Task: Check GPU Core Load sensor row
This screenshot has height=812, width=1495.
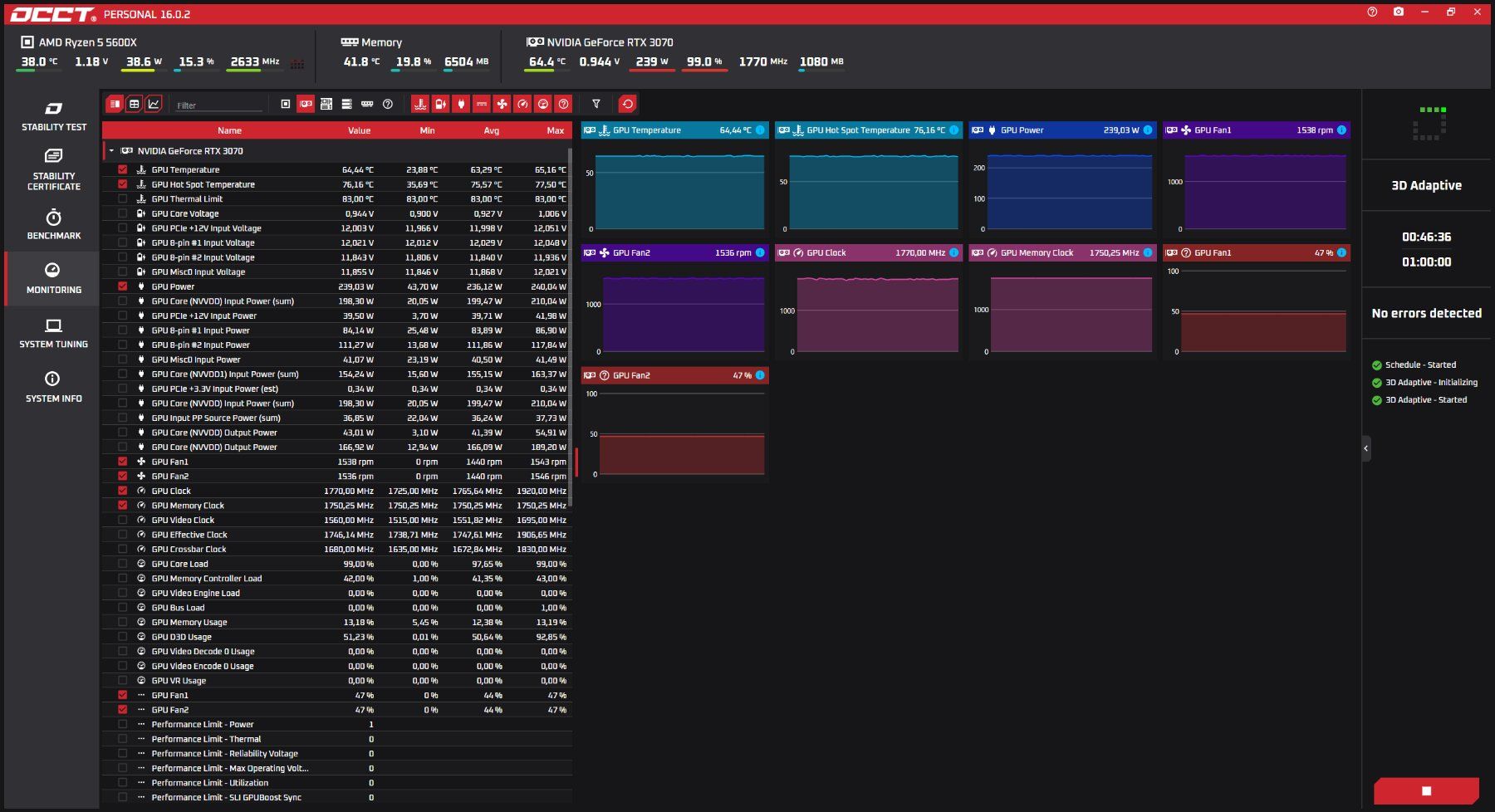Action: point(123,564)
